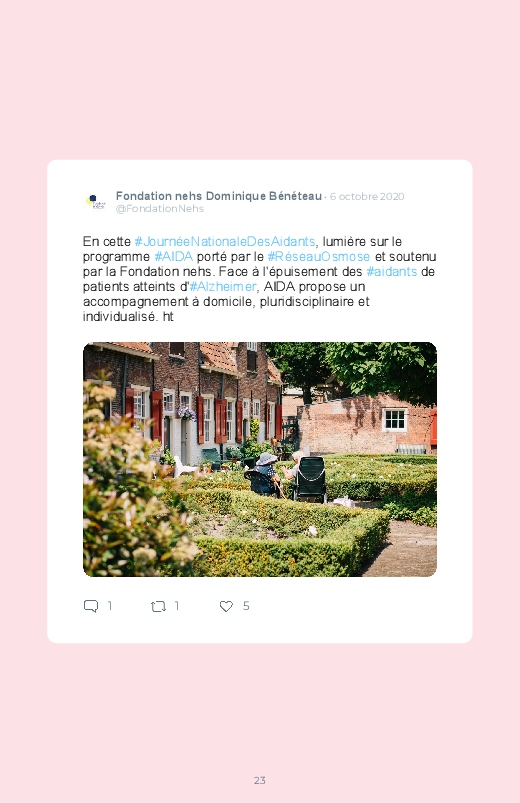Click the truncated ht link text
The height and width of the screenshot is (803, 520).
coord(168,316)
